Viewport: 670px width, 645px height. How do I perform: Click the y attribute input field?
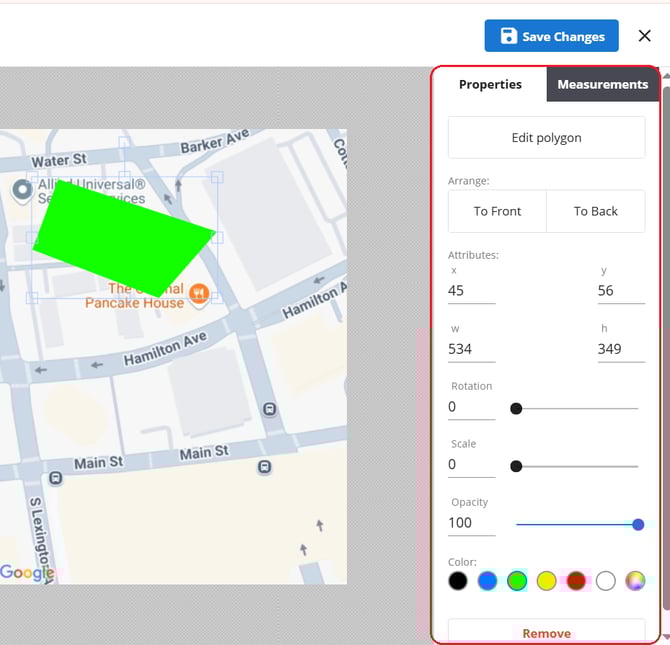click(620, 291)
